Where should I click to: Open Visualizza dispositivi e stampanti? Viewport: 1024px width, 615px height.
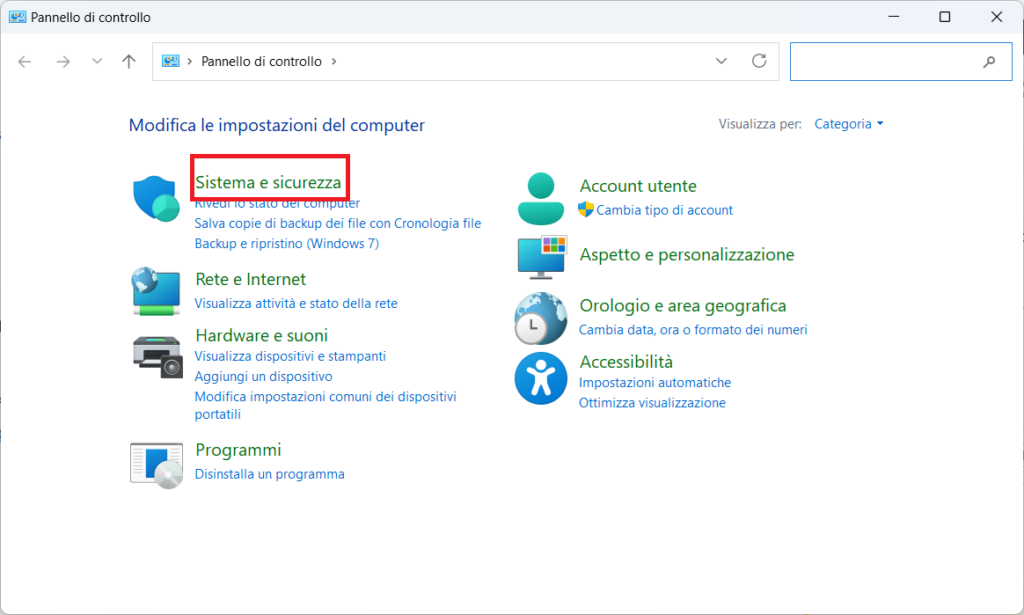[290, 356]
